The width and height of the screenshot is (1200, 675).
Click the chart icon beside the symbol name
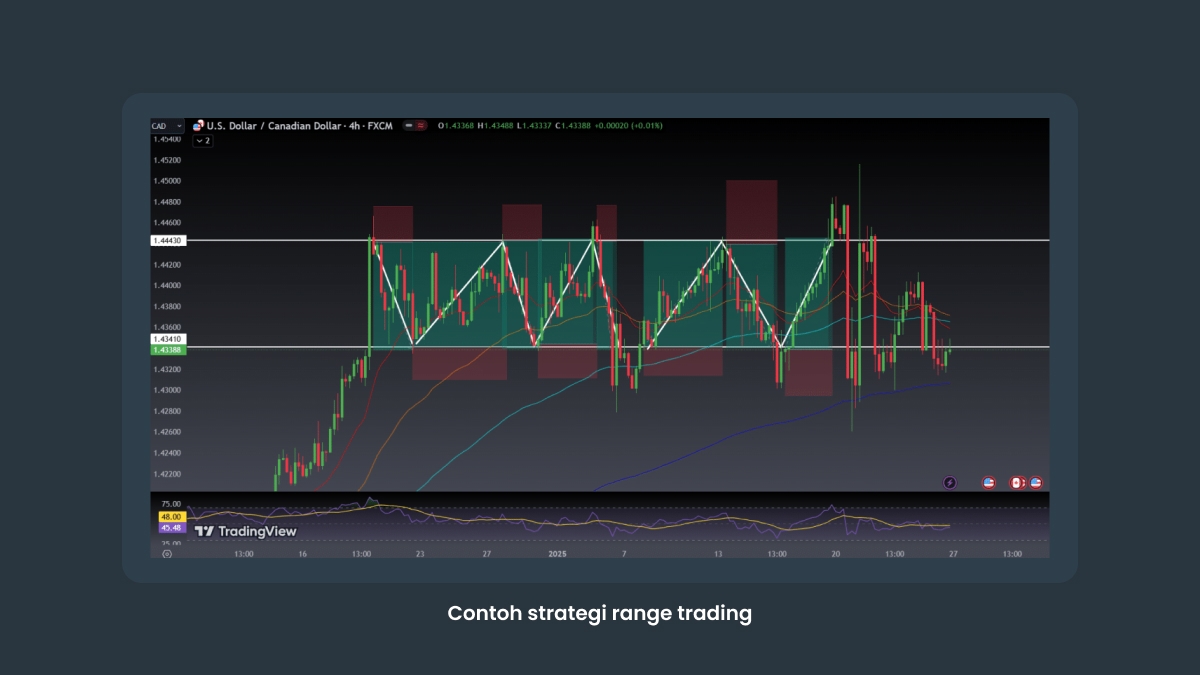click(198, 124)
